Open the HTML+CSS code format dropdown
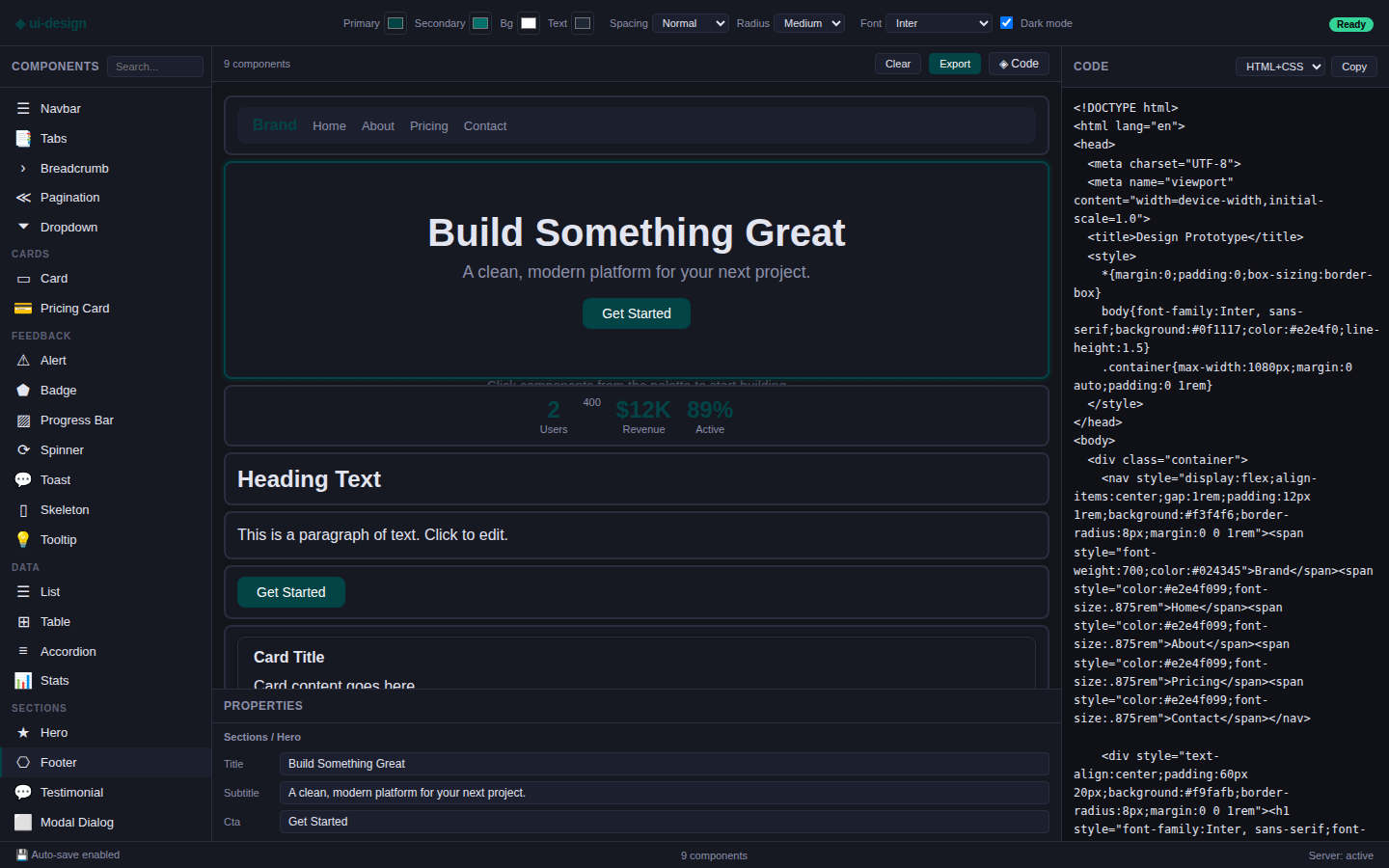The image size is (1389, 868). 1280,67
